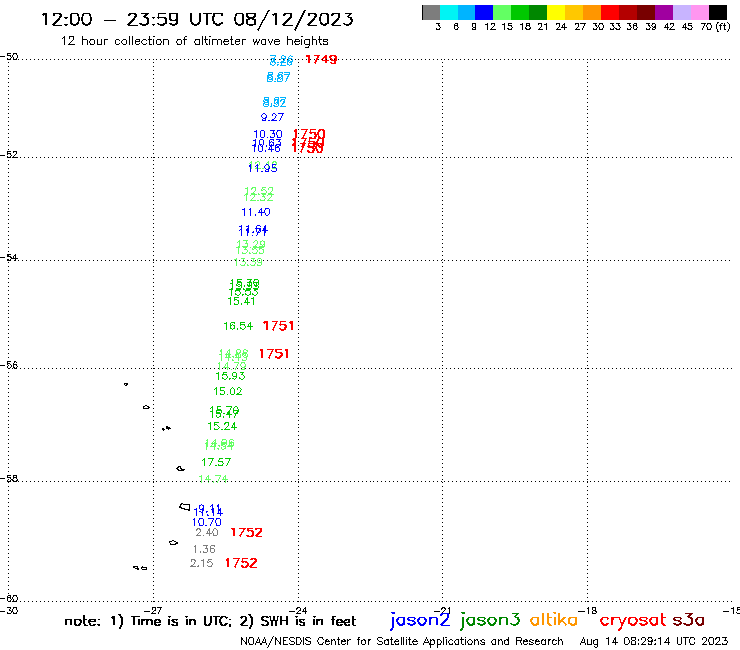Click the wave height value 10.30
This screenshot has width=740, height=650.
[x=268, y=134]
